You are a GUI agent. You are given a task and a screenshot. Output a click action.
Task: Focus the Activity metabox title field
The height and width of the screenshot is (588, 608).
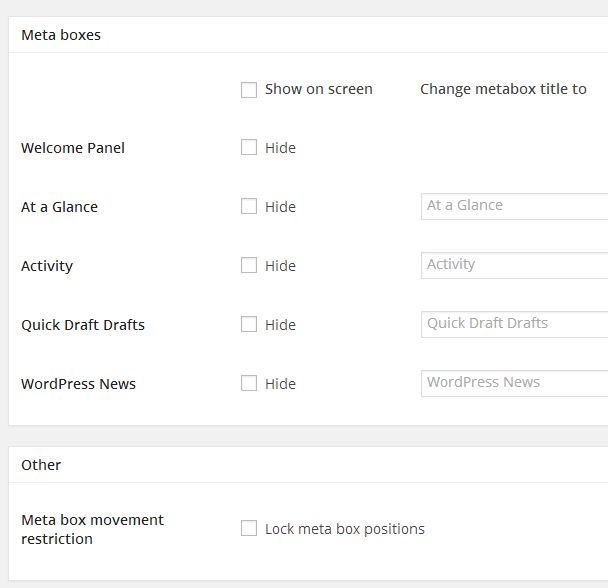[514, 265]
